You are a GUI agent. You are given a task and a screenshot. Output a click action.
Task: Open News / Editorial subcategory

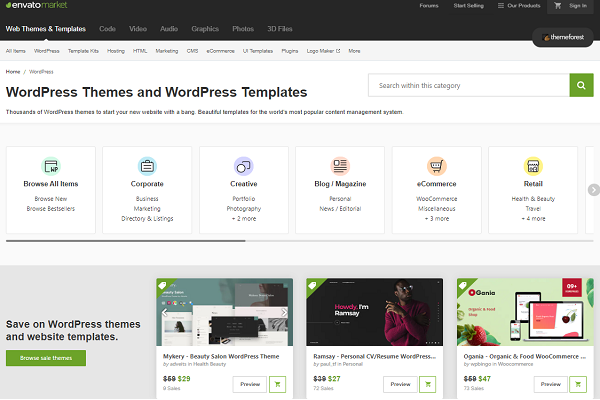(340, 209)
